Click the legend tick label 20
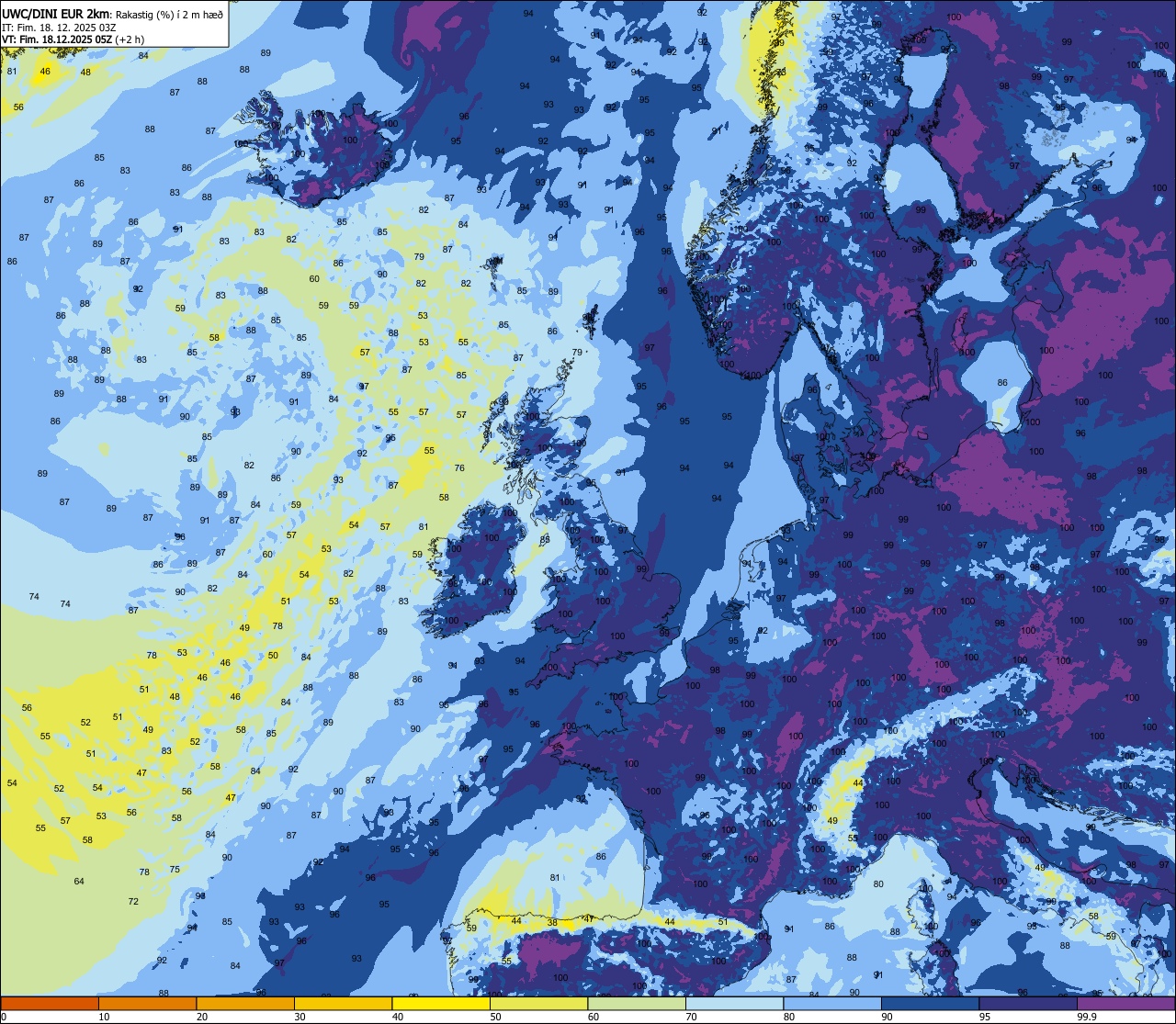 pyautogui.click(x=202, y=1017)
